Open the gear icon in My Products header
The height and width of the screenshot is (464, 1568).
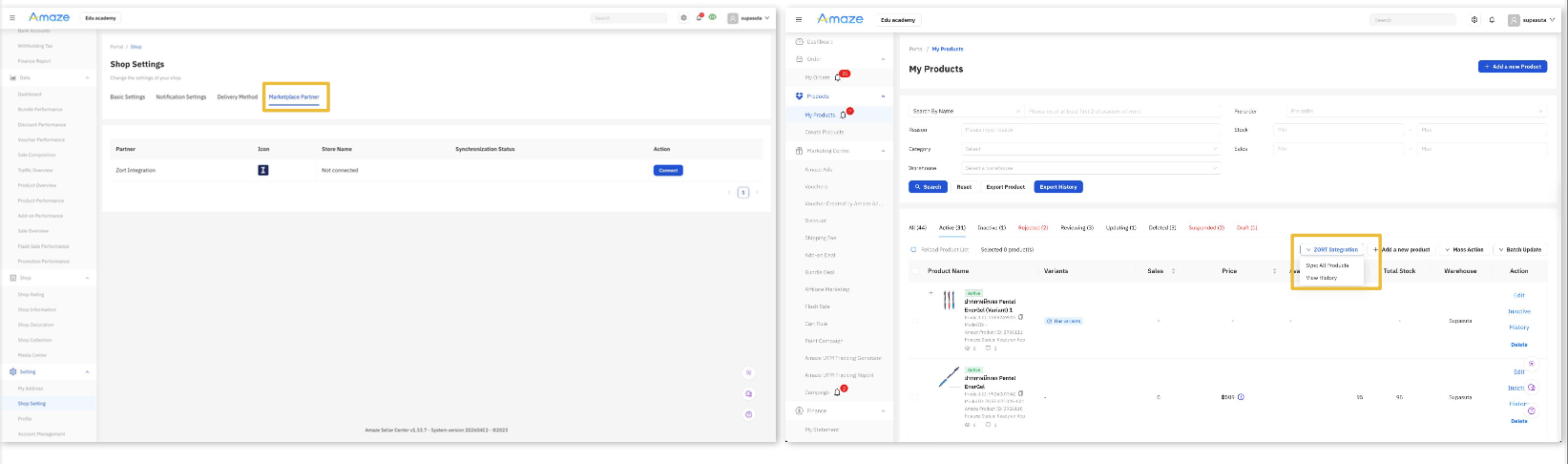click(1474, 19)
